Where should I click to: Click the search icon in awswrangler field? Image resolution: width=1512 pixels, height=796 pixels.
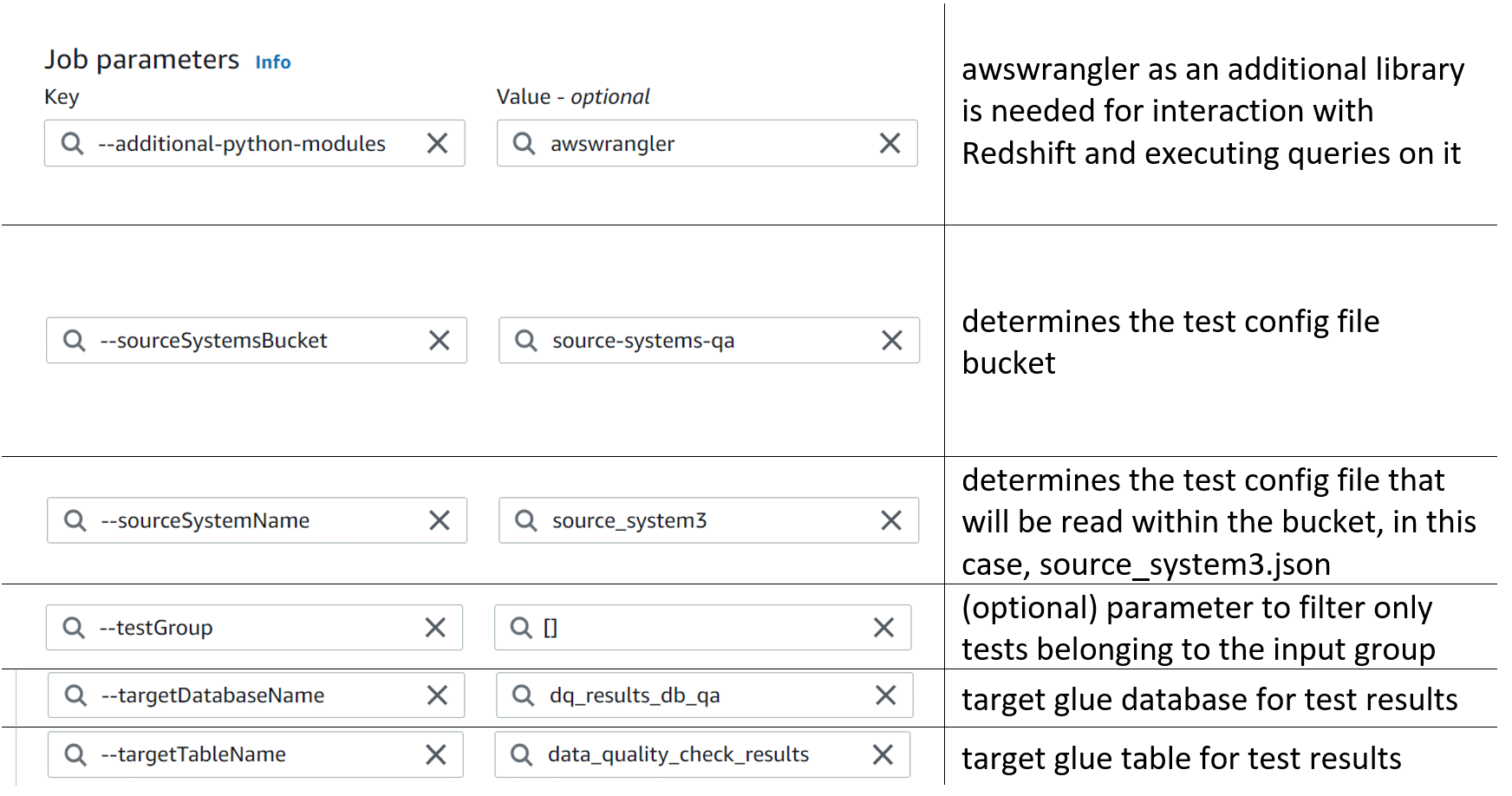pyautogui.click(x=524, y=143)
